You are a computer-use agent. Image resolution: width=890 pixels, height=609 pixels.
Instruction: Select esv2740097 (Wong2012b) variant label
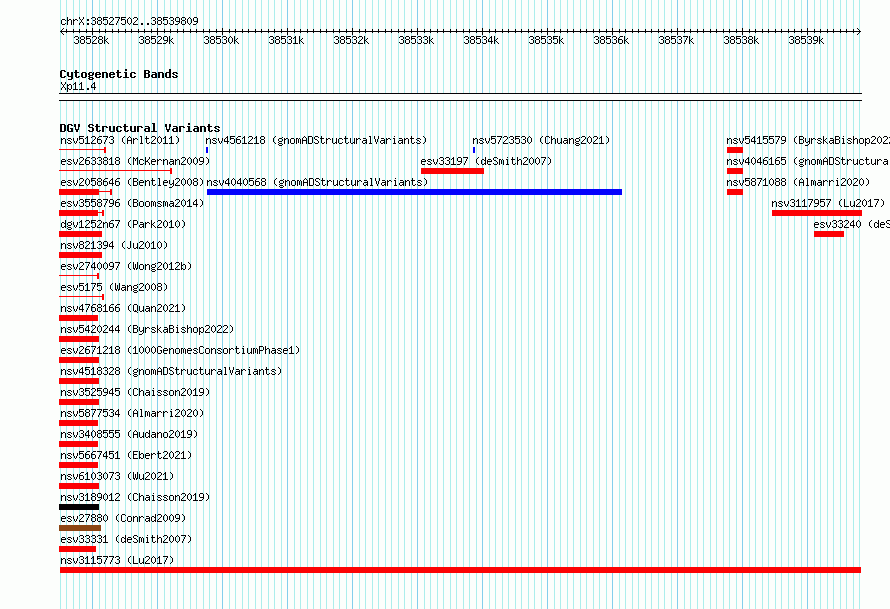(126, 266)
